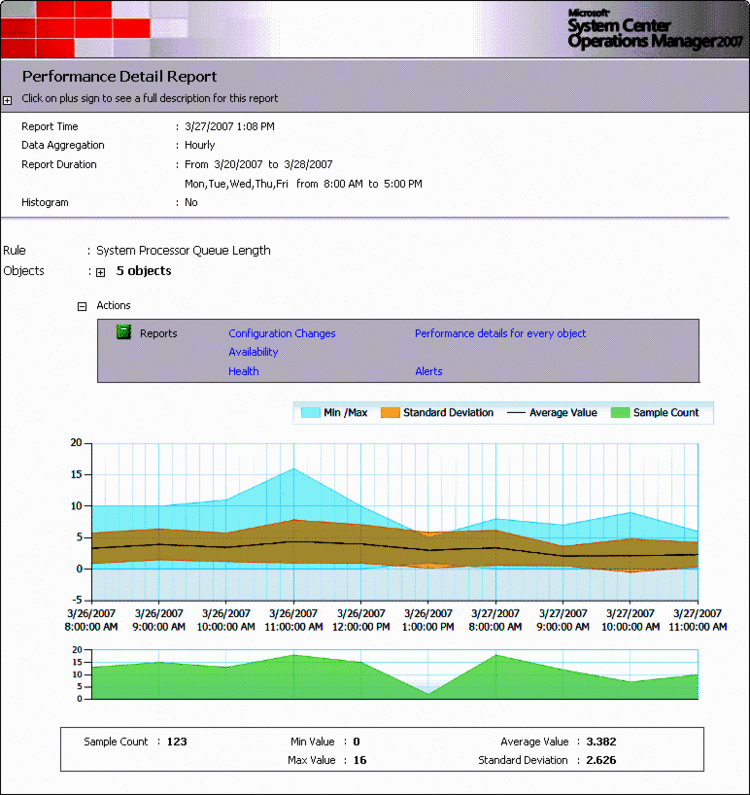Image resolution: width=750 pixels, height=795 pixels.
Task: Click the Average Value legend line
Action: click(516, 413)
